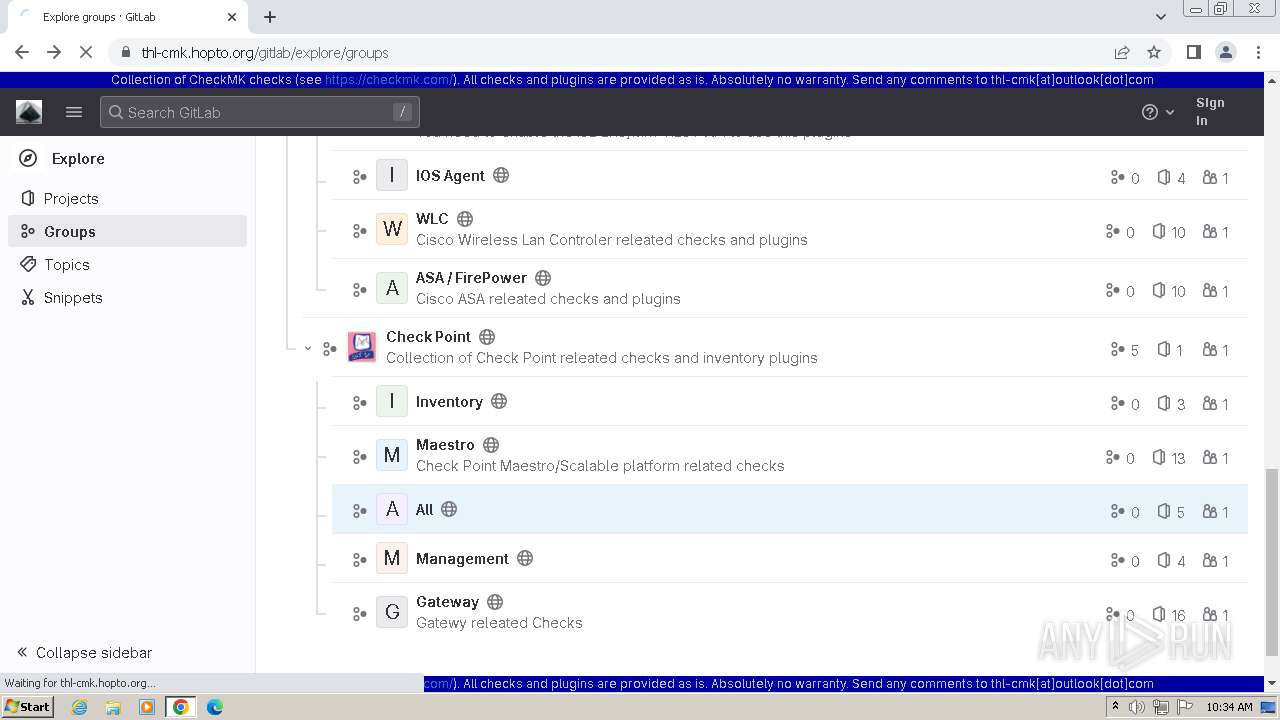Click public globe icon beside ASA / FirePower
The image size is (1280, 720).
point(543,277)
